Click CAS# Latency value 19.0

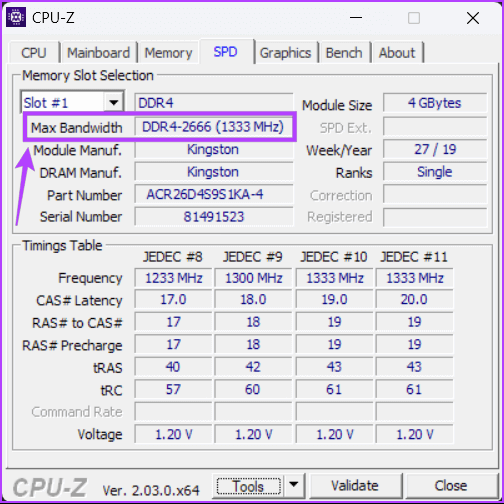[x=335, y=299]
